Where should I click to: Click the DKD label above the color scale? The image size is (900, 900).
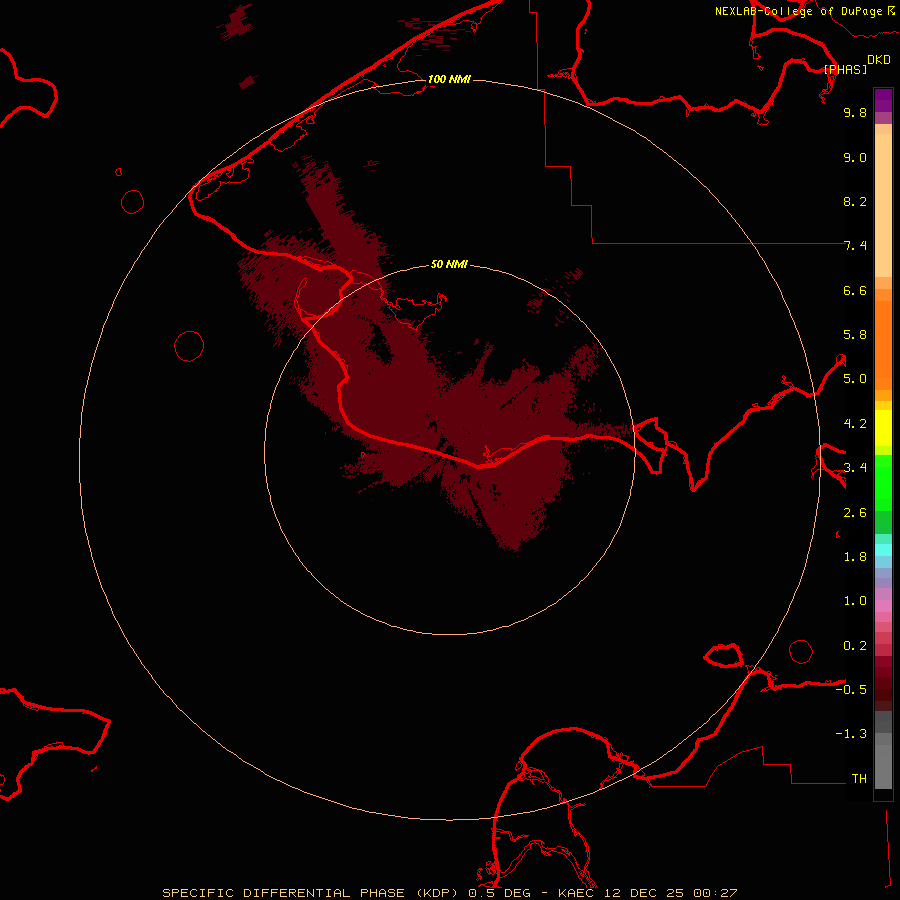[x=879, y=60]
